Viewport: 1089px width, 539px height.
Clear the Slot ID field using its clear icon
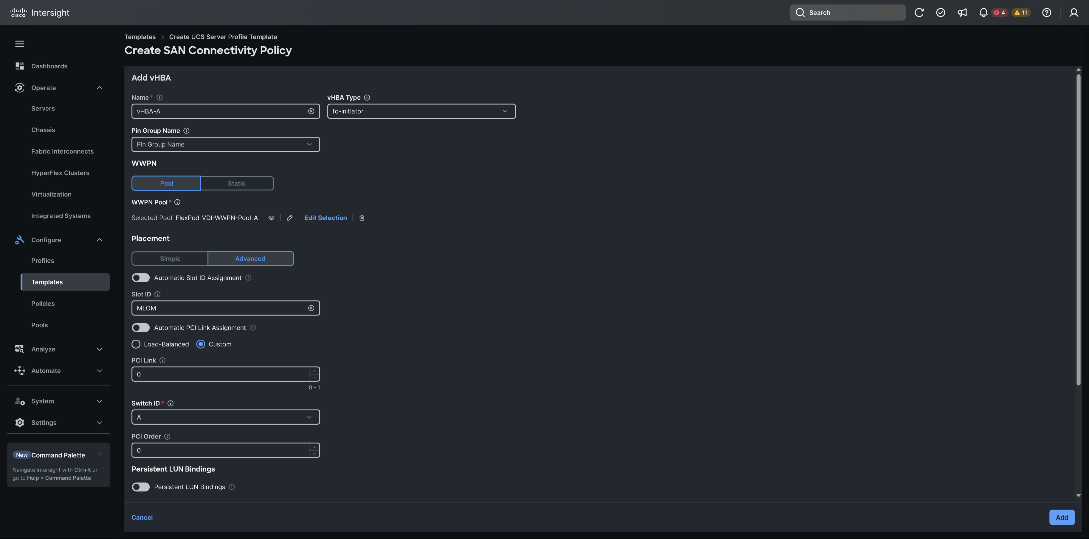click(311, 308)
